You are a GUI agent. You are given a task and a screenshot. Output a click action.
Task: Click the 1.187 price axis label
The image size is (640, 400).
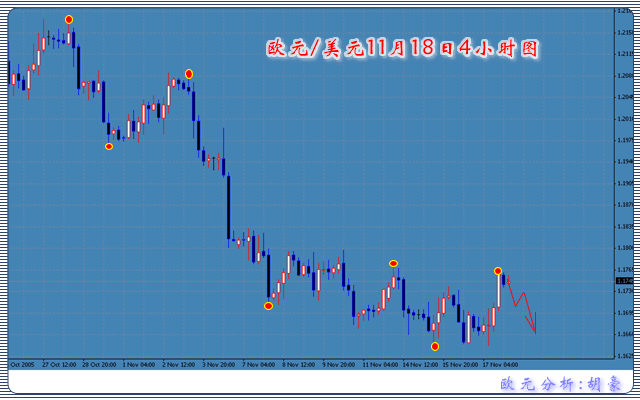625,205
